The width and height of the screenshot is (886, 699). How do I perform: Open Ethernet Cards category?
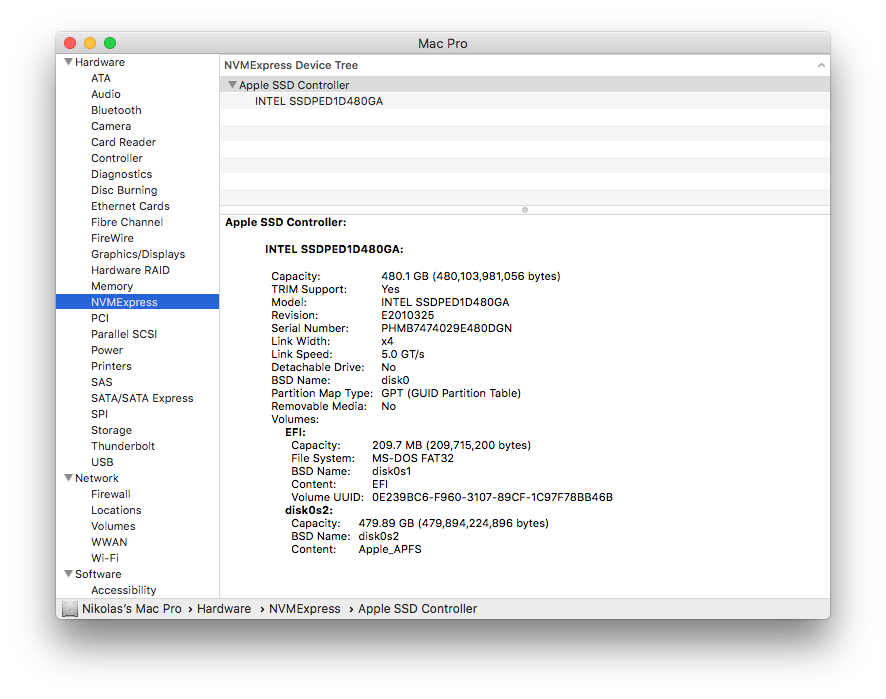[131, 206]
